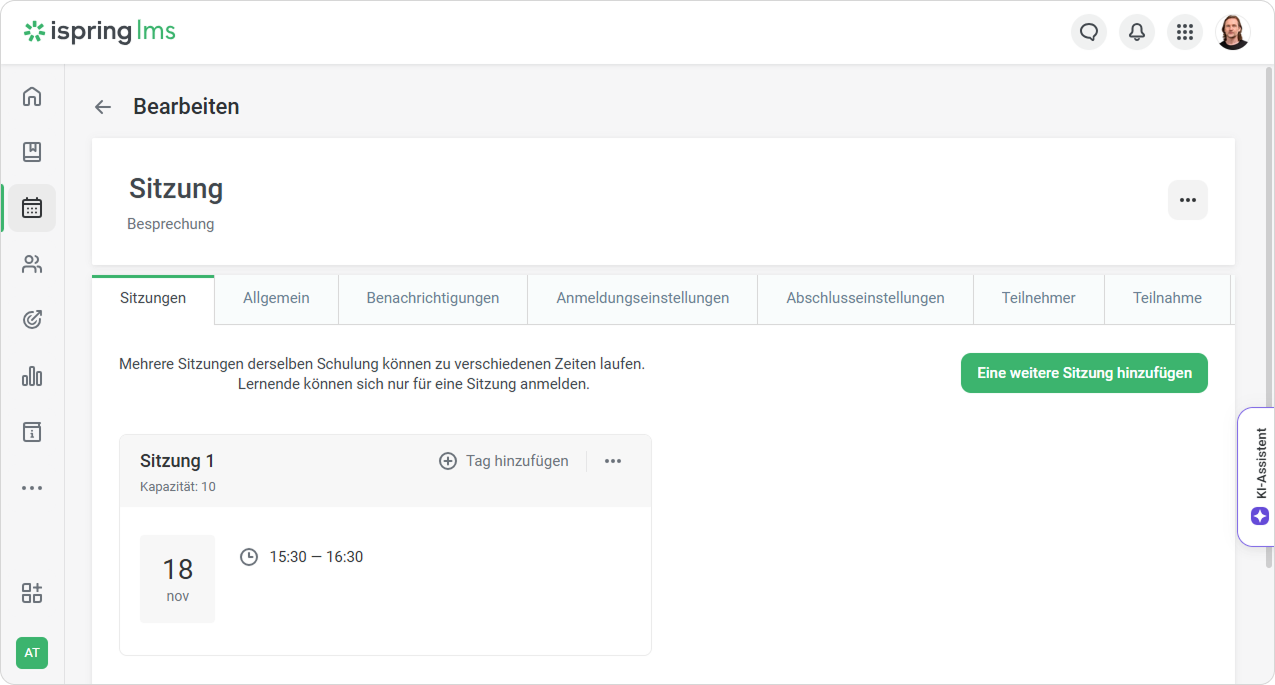Viewport: 1275px width, 685px height.
Task: Open the Sitzung header three-dots menu
Action: (1188, 200)
